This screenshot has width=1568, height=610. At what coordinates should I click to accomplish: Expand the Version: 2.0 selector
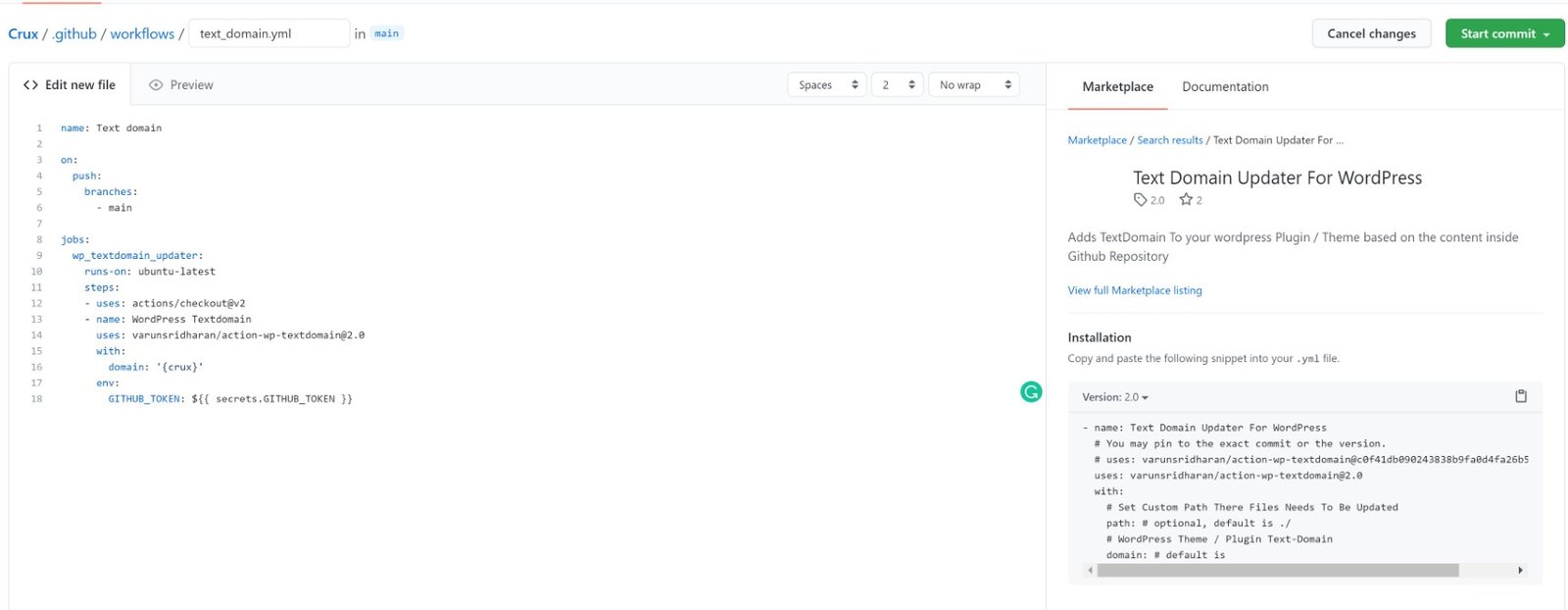(x=1115, y=397)
